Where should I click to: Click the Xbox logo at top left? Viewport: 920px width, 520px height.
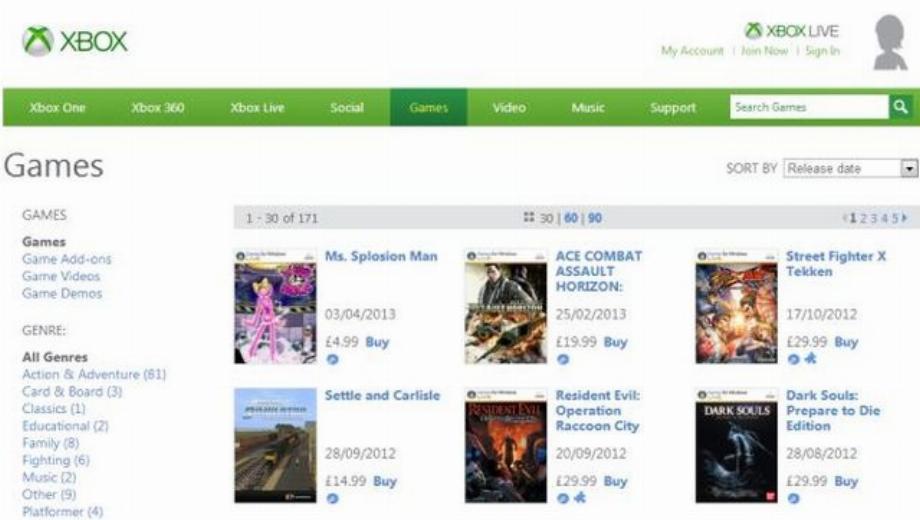(x=75, y=41)
